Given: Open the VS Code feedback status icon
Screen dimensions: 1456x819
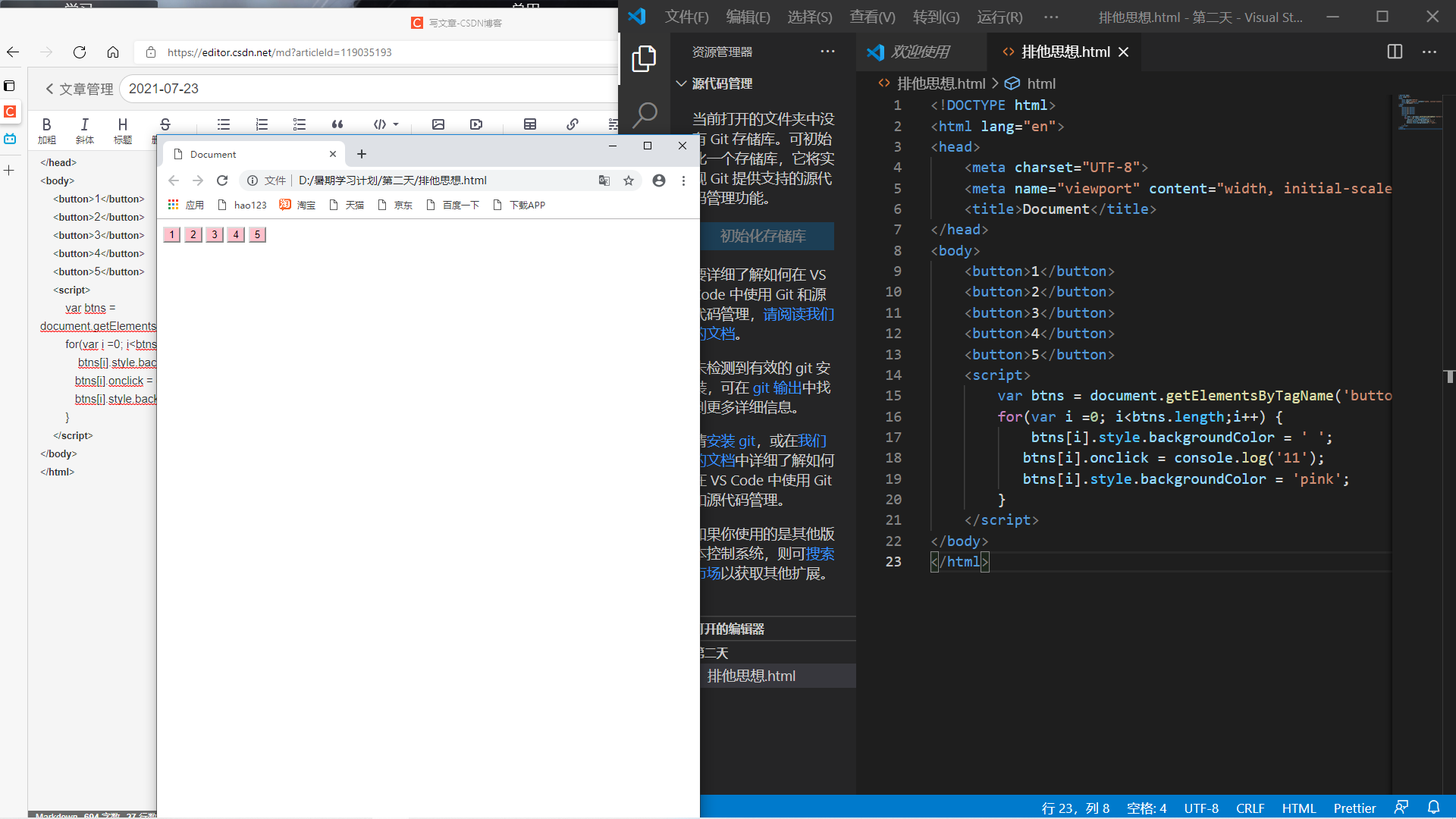Looking at the screenshot, I should click(1401, 808).
